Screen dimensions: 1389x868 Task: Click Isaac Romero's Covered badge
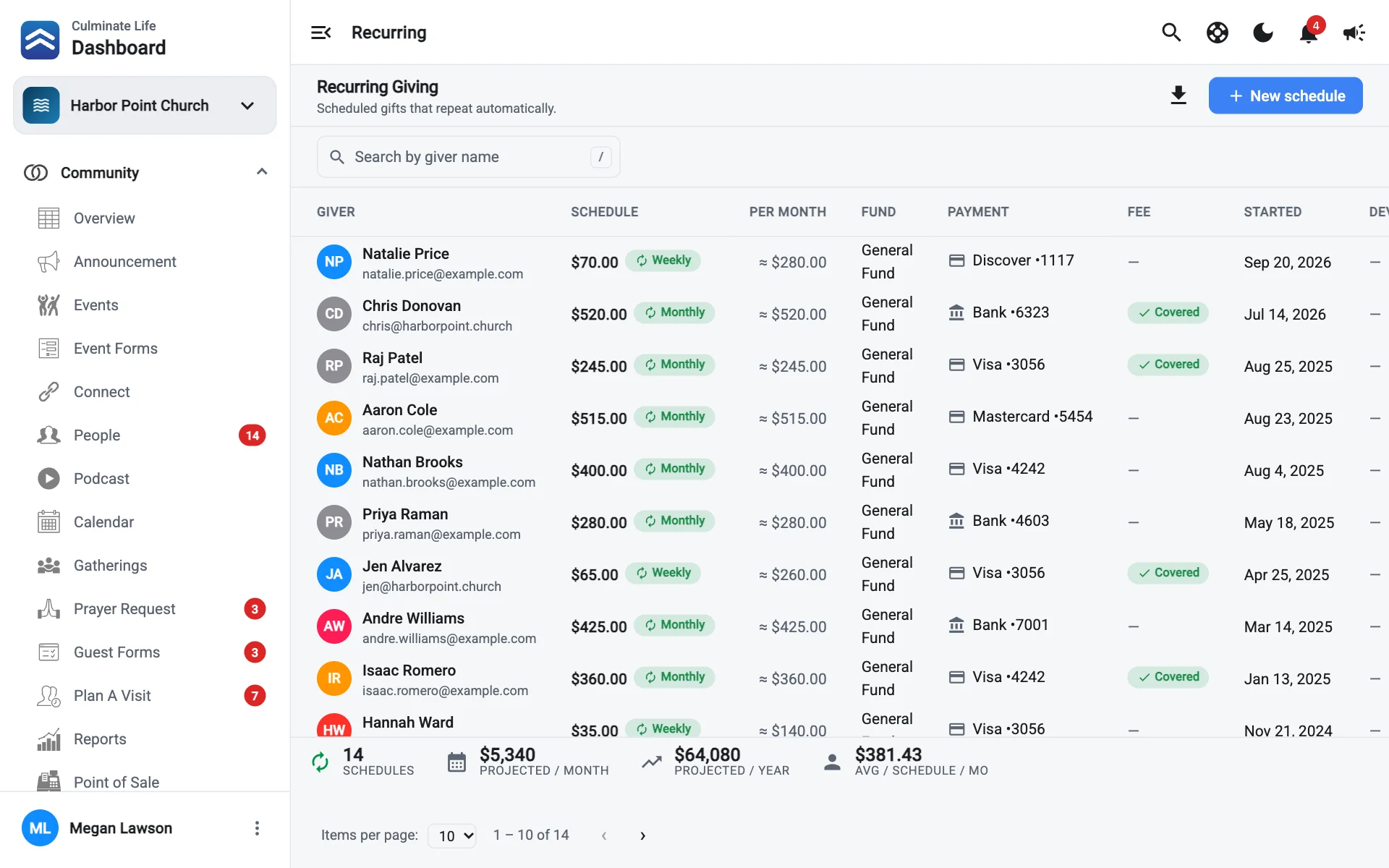click(x=1168, y=677)
